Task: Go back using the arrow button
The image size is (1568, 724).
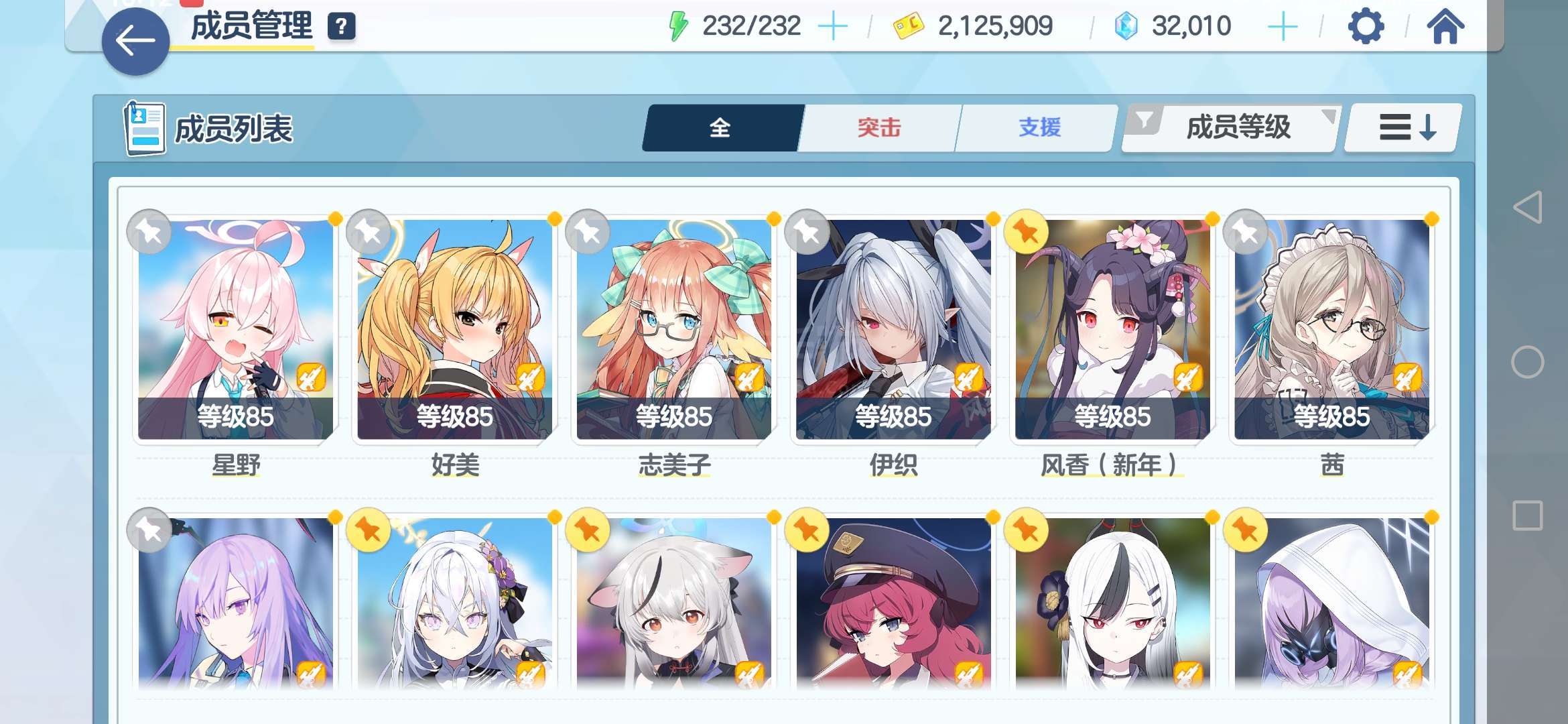Action: tap(135, 42)
